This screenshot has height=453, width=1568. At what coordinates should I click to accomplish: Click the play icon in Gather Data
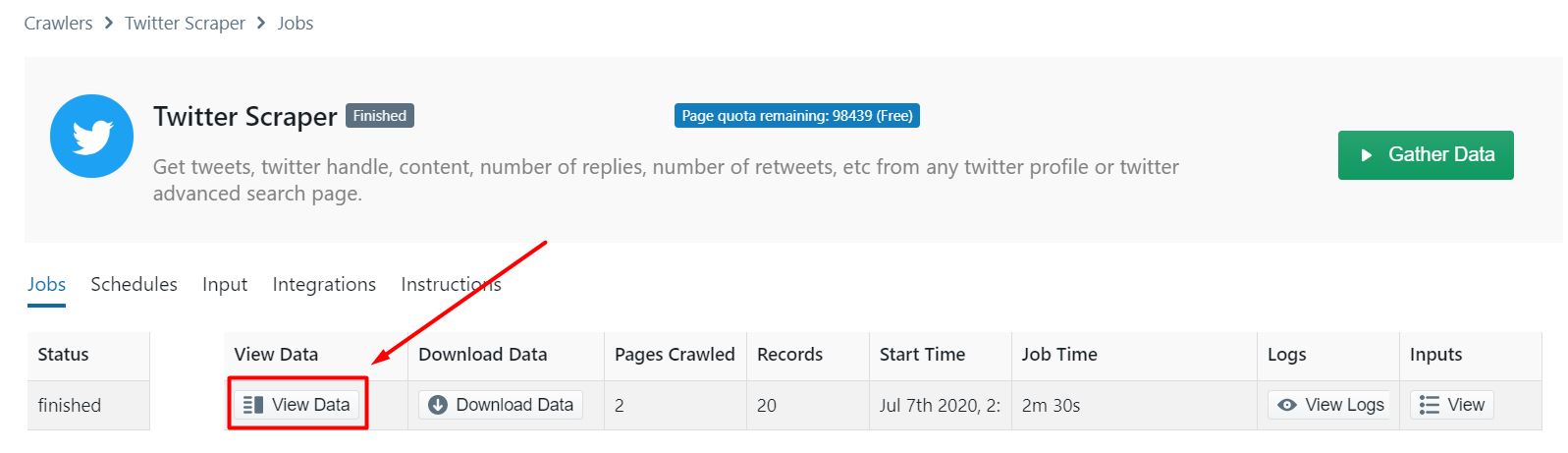[1366, 155]
